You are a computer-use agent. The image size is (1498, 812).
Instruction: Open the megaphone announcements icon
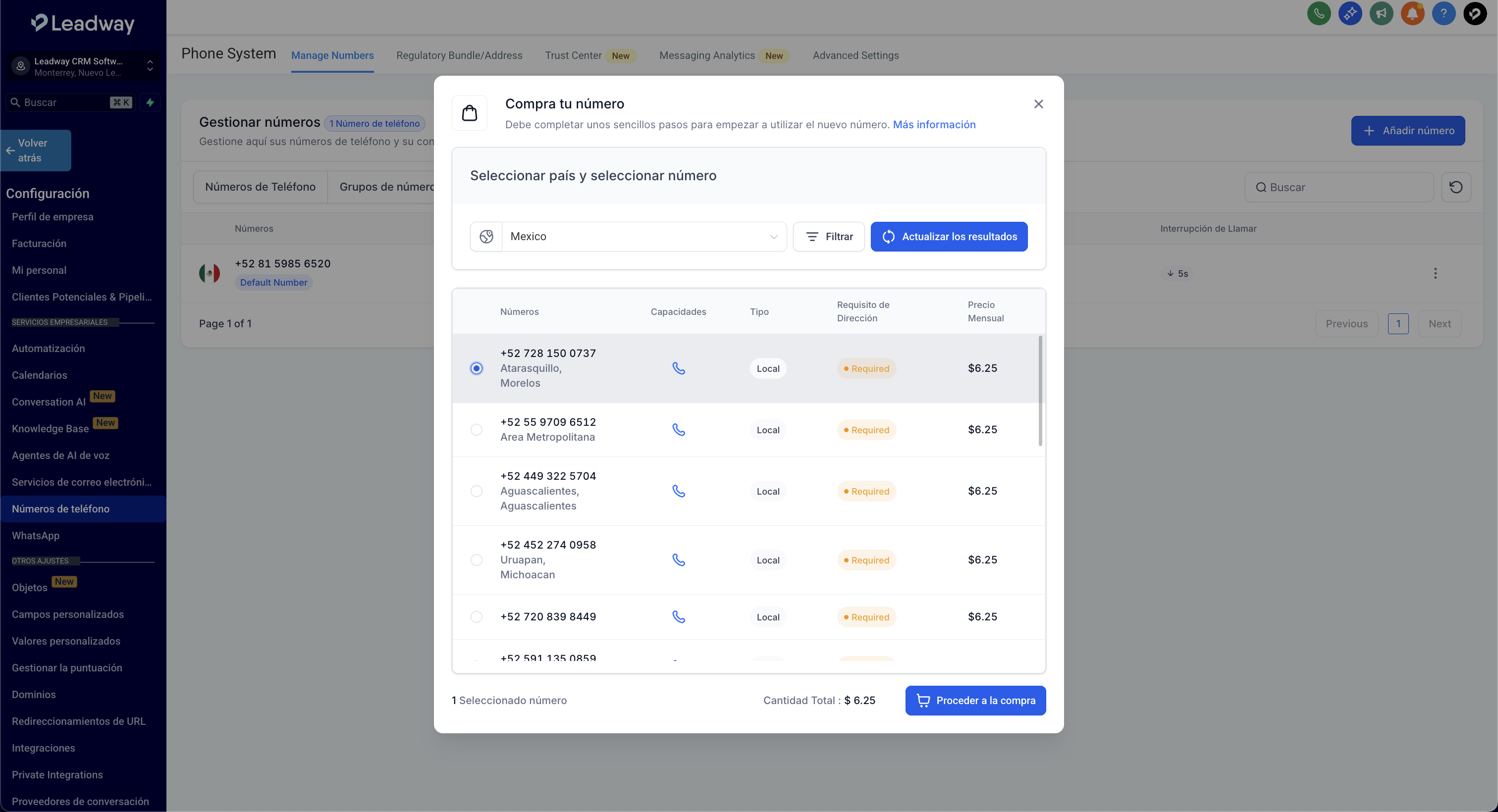click(1381, 13)
